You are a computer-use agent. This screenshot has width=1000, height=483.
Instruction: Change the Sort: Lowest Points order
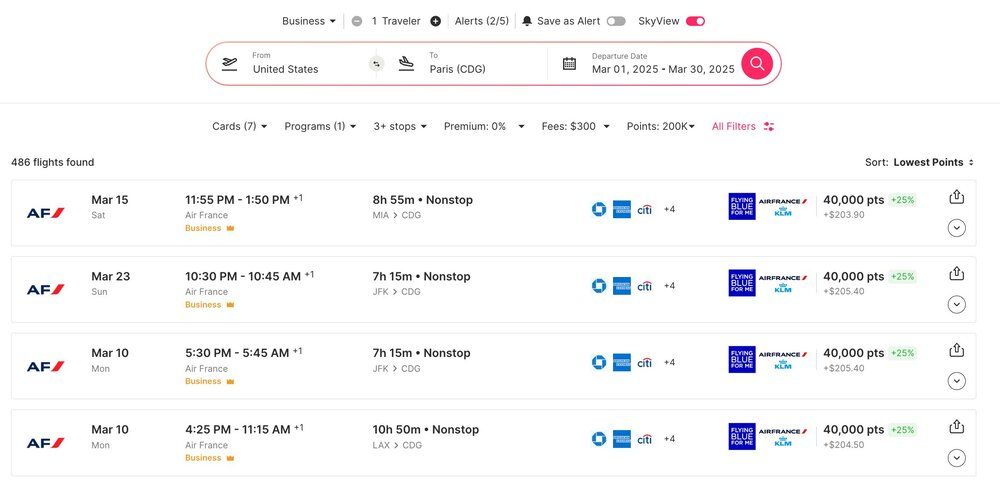point(933,162)
